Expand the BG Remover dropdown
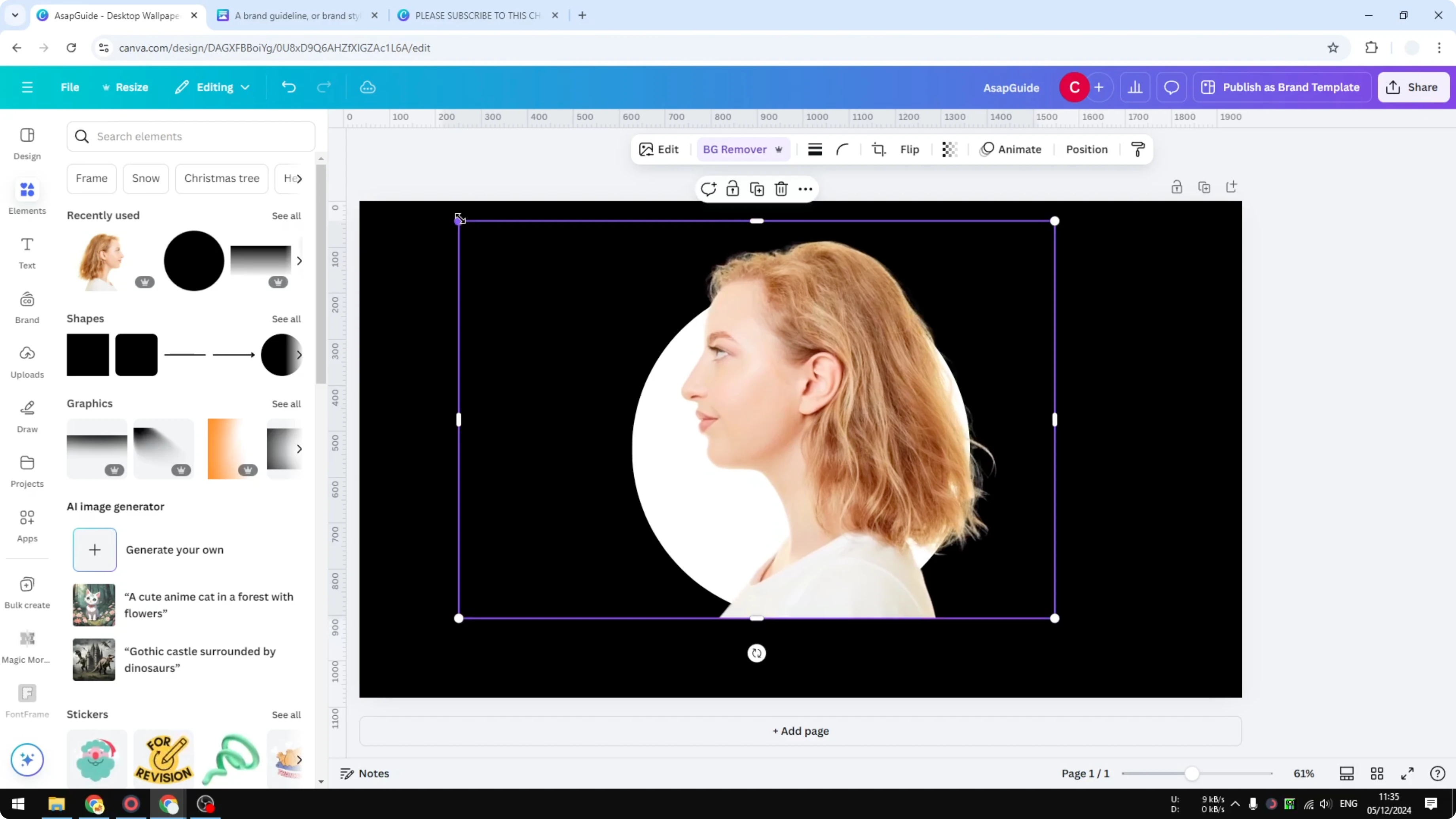The height and width of the screenshot is (819, 1456). [779, 149]
